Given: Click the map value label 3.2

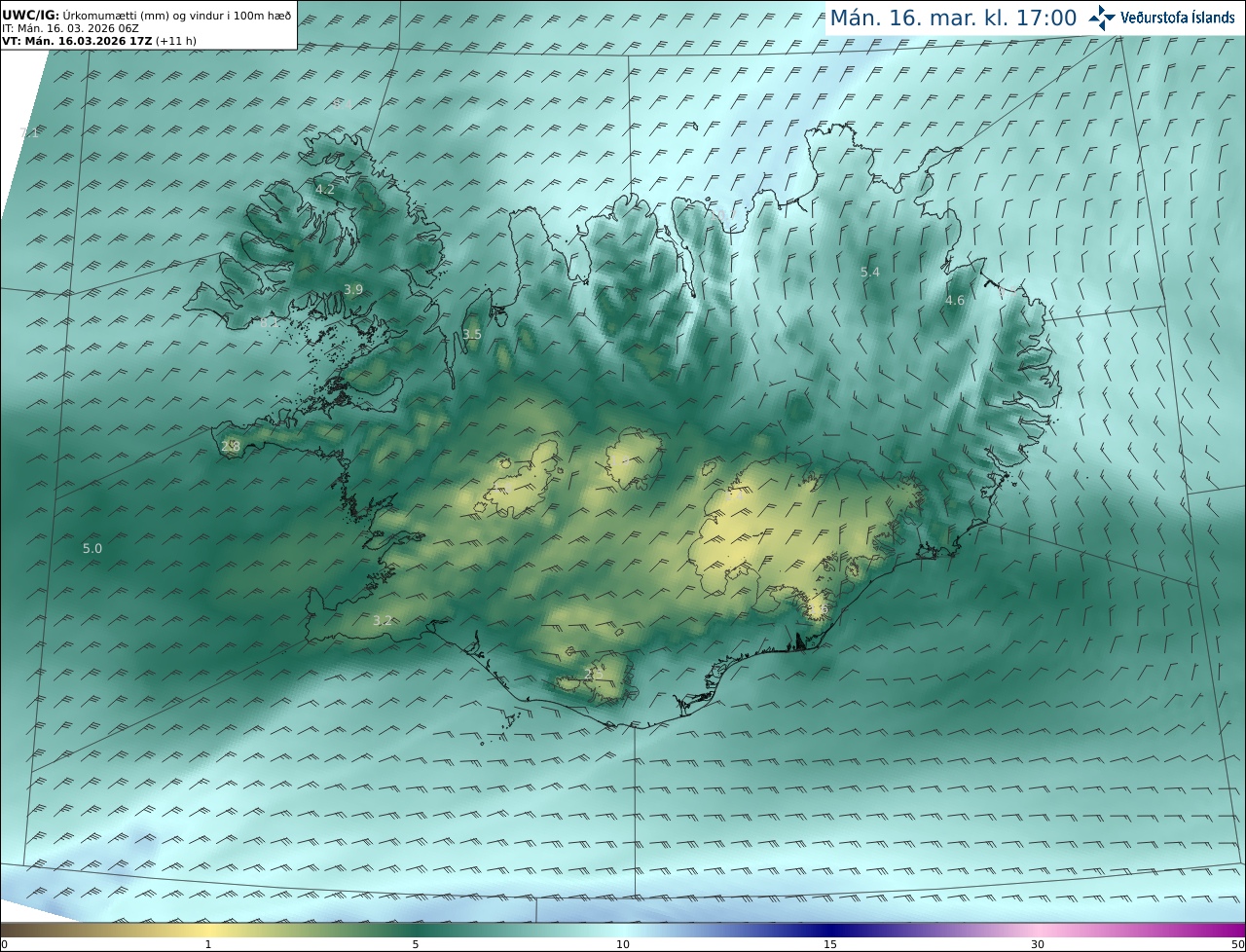Looking at the screenshot, I should 383,620.
